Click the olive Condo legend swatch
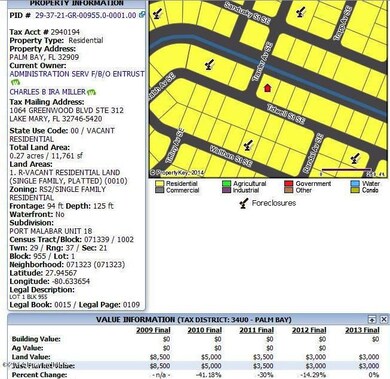The width and height of the screenshot is (390, 379). tap(355, 190)
